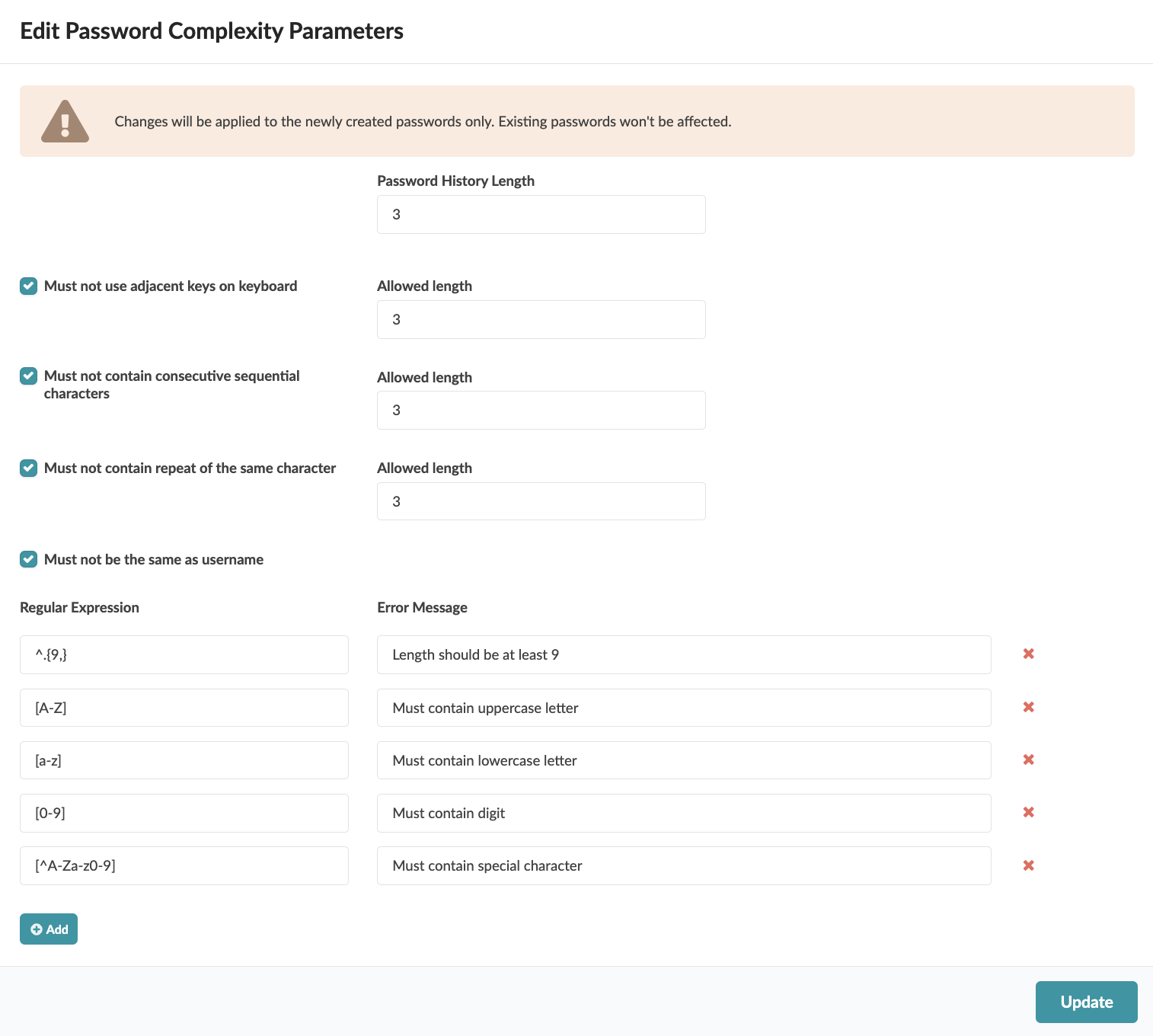Edit the 'Must contain special character' message
This screenshot has height=1036, width=1153.
point(683,866)
